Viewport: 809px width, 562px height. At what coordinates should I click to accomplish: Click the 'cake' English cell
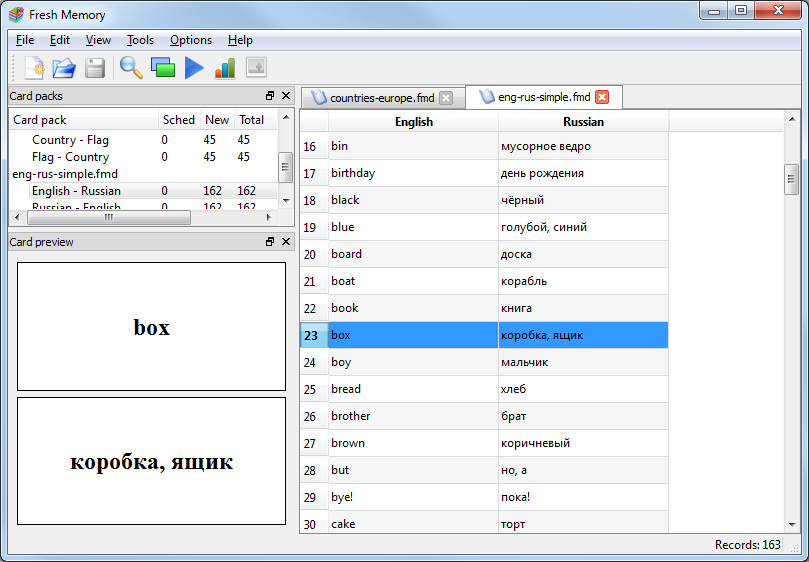click(413, 523)
